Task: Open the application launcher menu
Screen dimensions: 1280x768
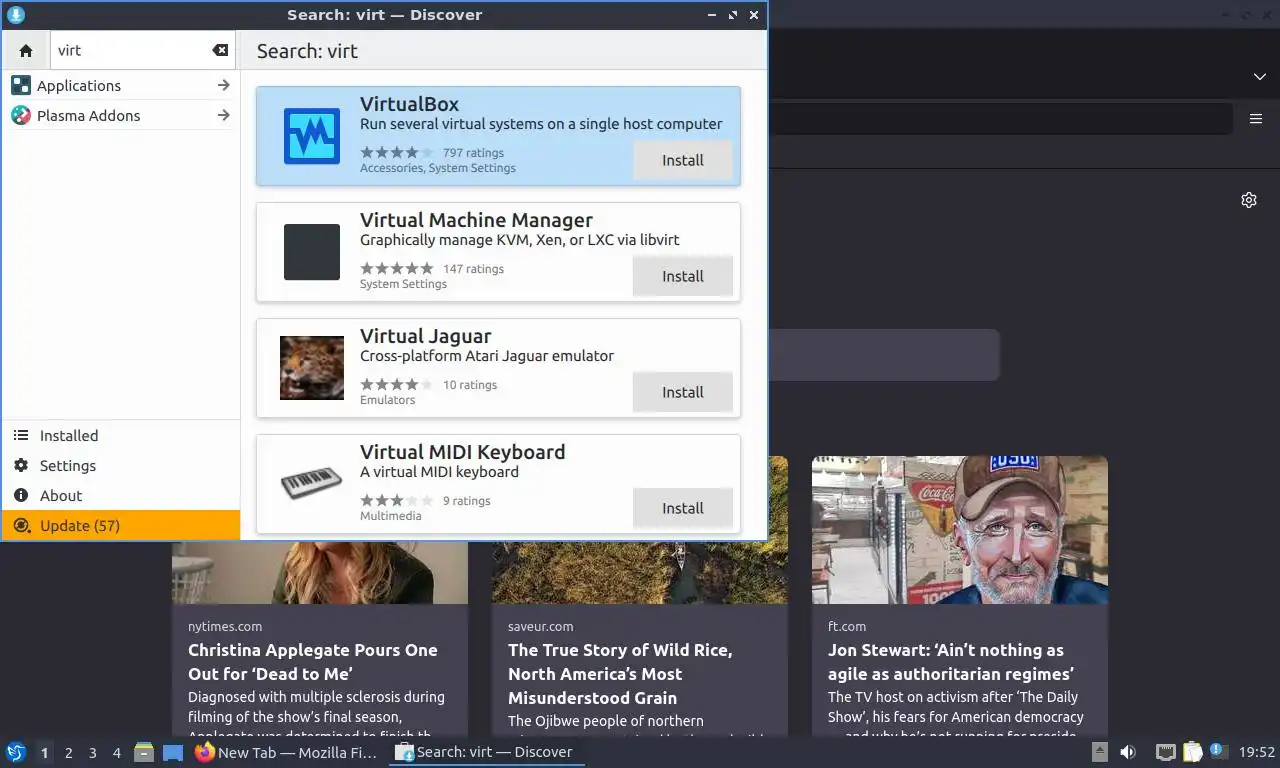Action: coord(16,752)
